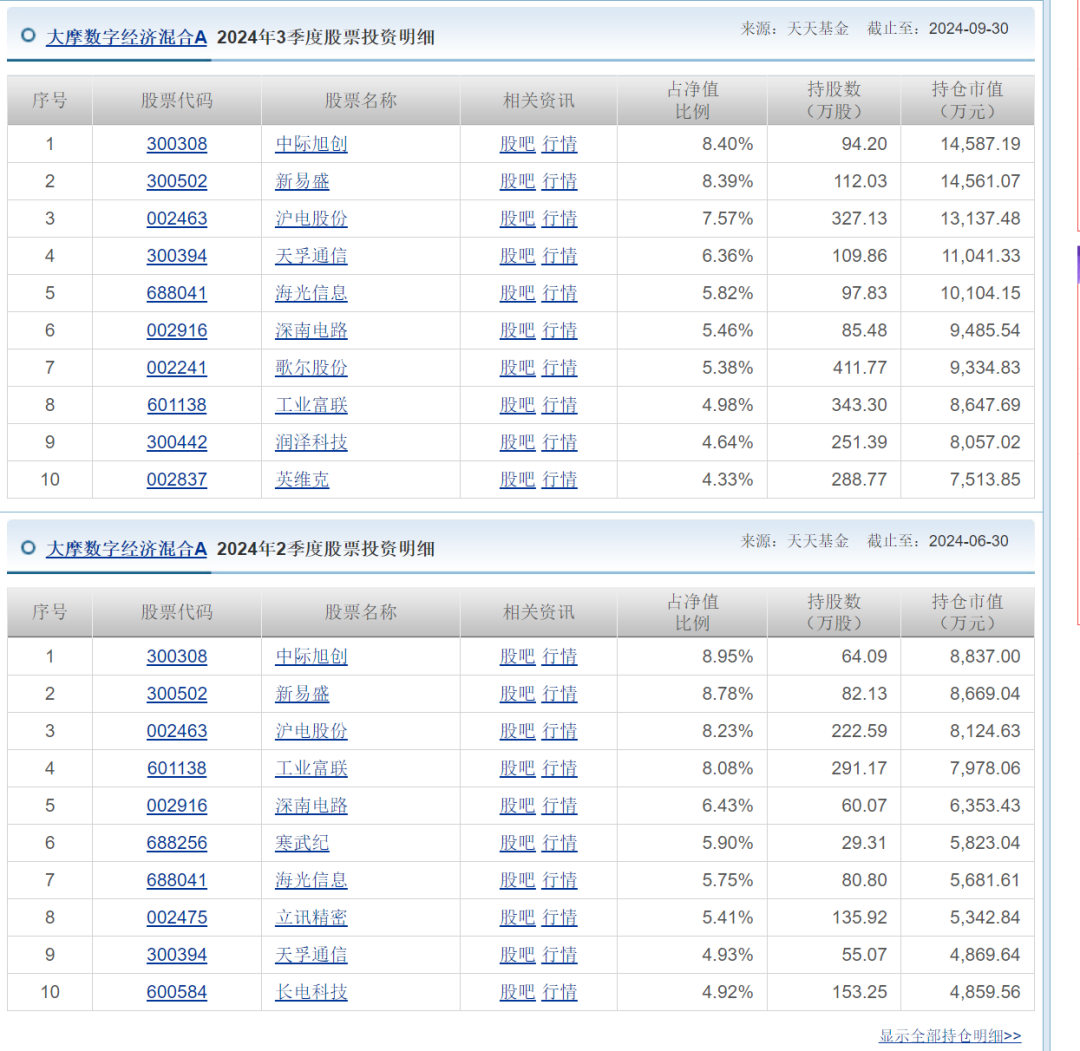The height and width of the screenshot is (1051, 1080).
Task: Open stock code 601138 in the 2024年2季度 table
Action: tap(177, 768)
